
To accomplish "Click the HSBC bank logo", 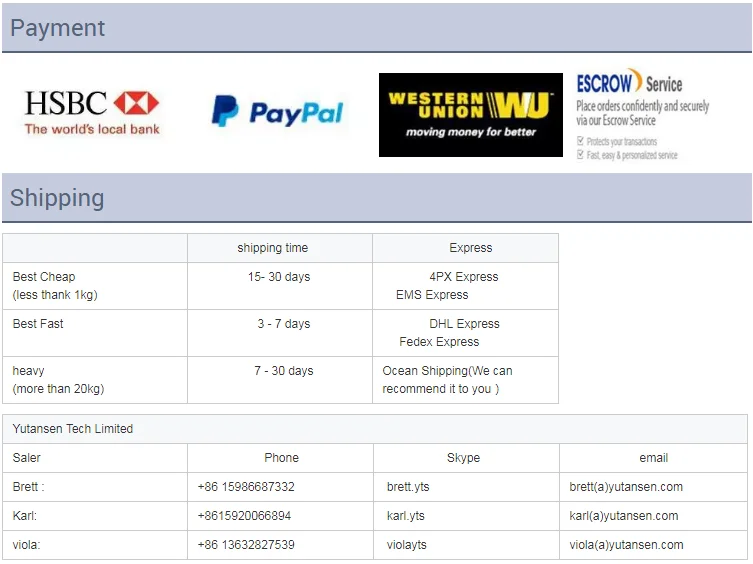I will click(92, 112).
